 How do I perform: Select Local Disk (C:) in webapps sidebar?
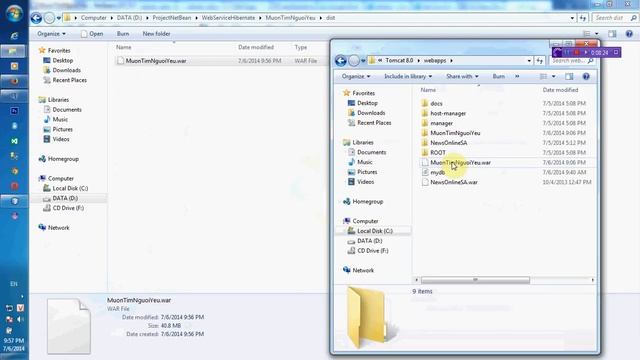[374, 231]
